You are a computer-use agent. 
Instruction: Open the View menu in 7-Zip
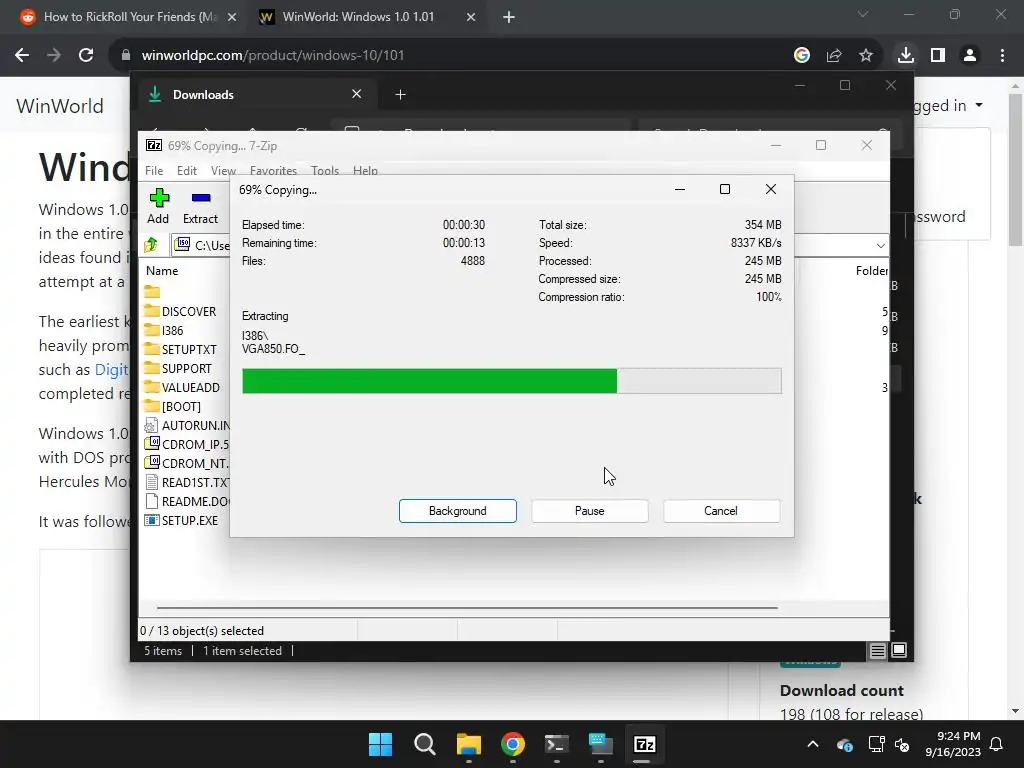coord(223,170)
